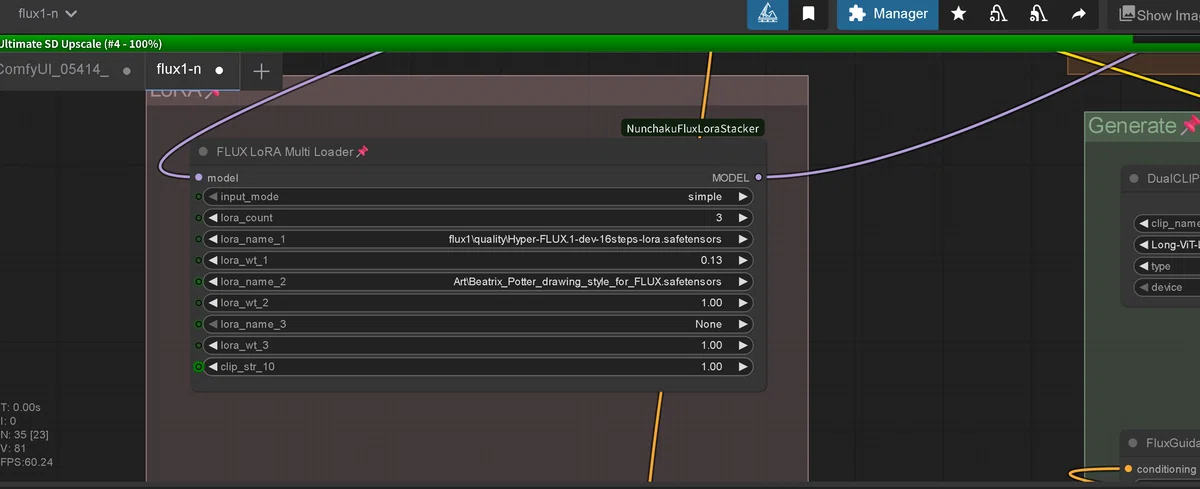Increase lora_wt_1 with right arrow
1200x489 pixels.
coord(743,260)
